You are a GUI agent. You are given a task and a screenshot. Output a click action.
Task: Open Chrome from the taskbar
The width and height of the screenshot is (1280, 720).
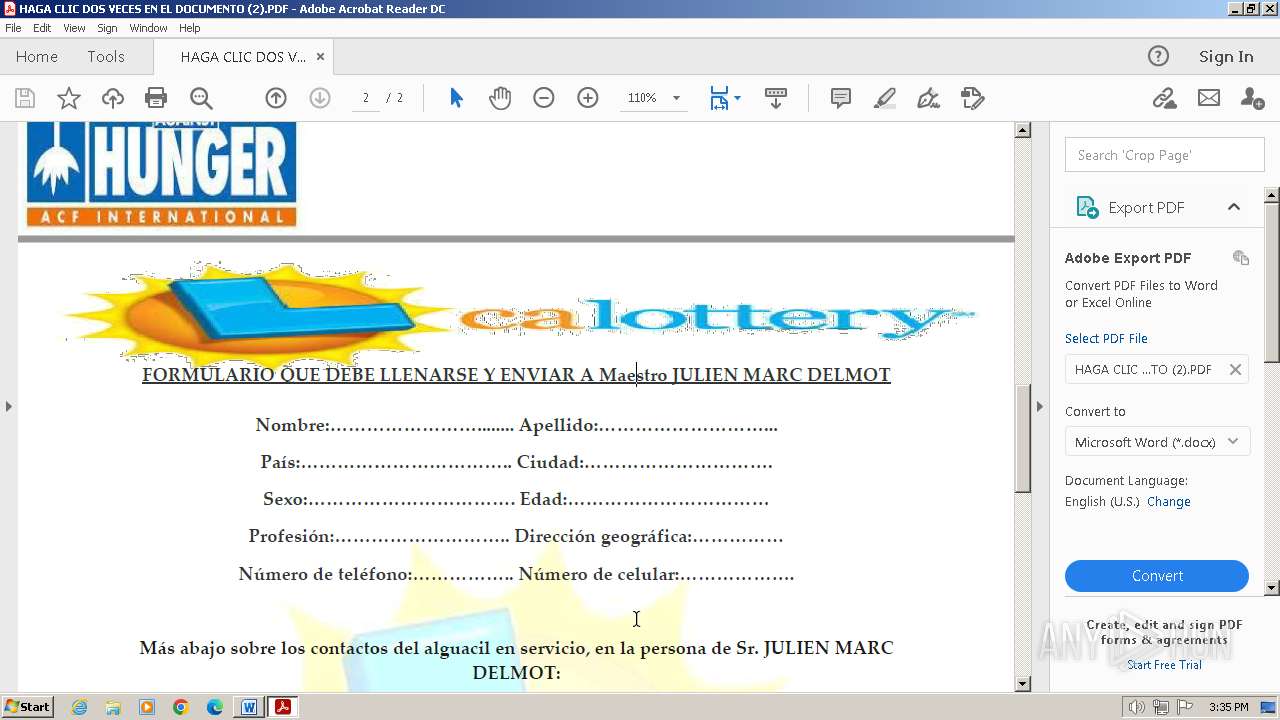pos(181,707)
